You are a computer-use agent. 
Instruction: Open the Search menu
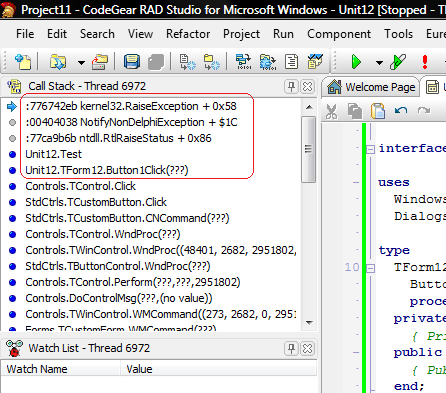[97, 34]
